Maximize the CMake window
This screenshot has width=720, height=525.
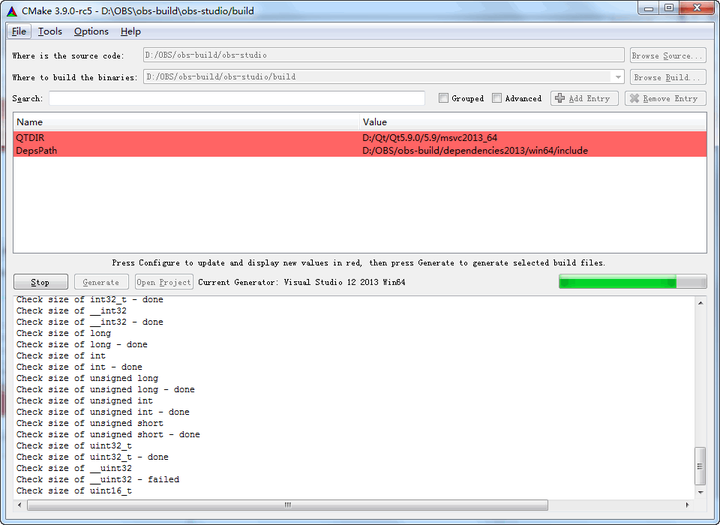tap(669, 8)
